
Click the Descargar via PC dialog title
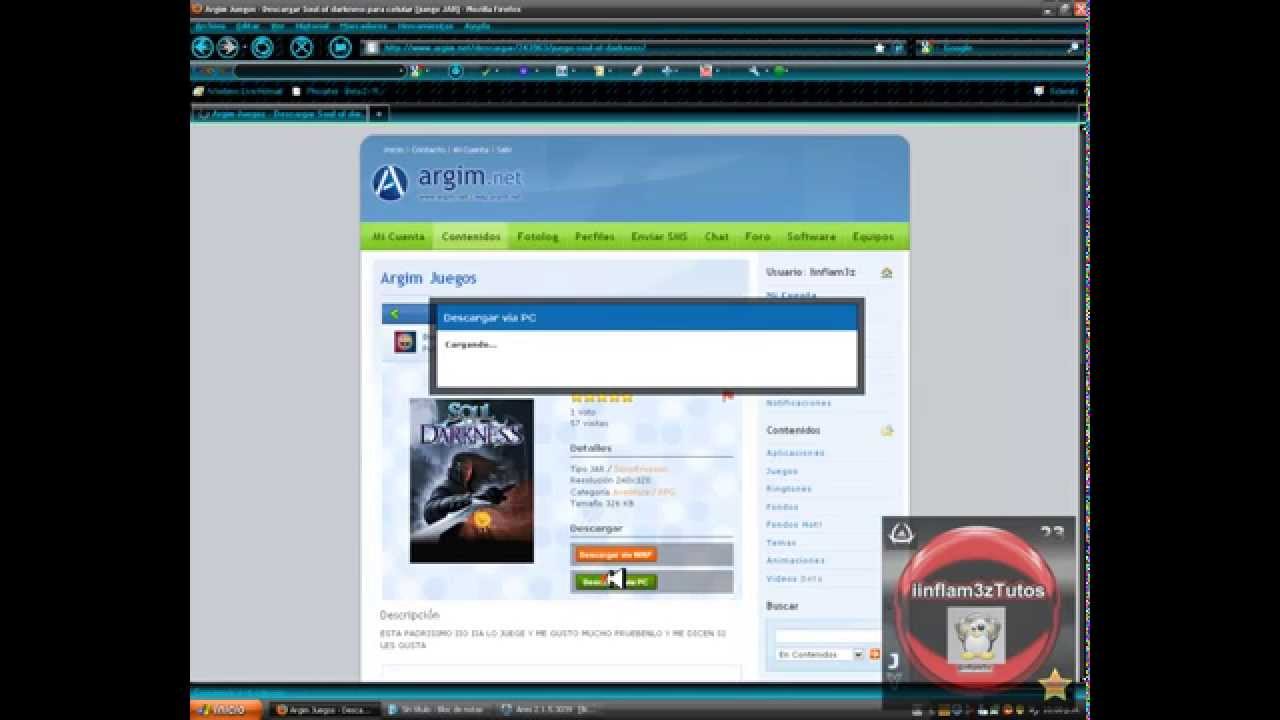click(x=490, y=318)
